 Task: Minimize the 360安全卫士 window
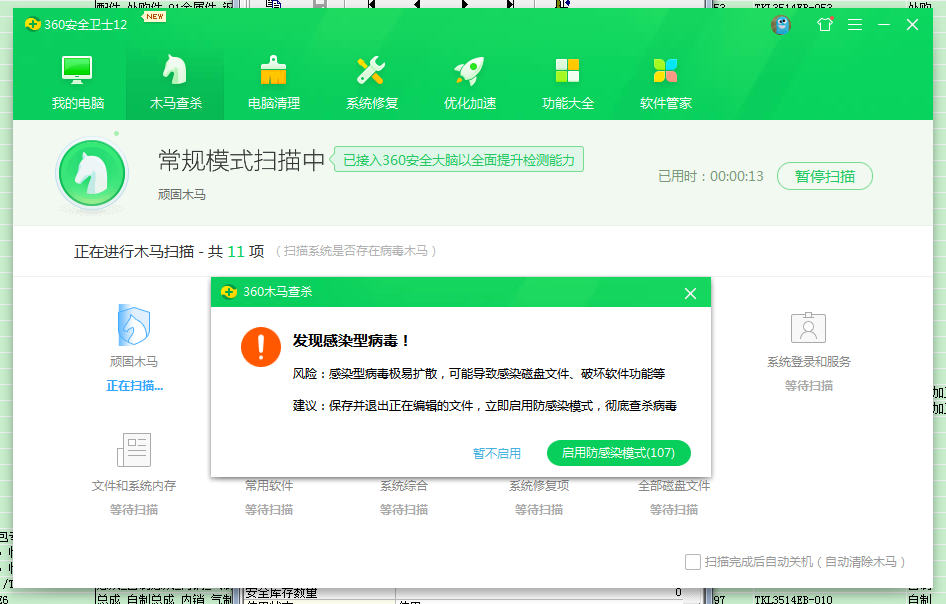tap(884, 25)
